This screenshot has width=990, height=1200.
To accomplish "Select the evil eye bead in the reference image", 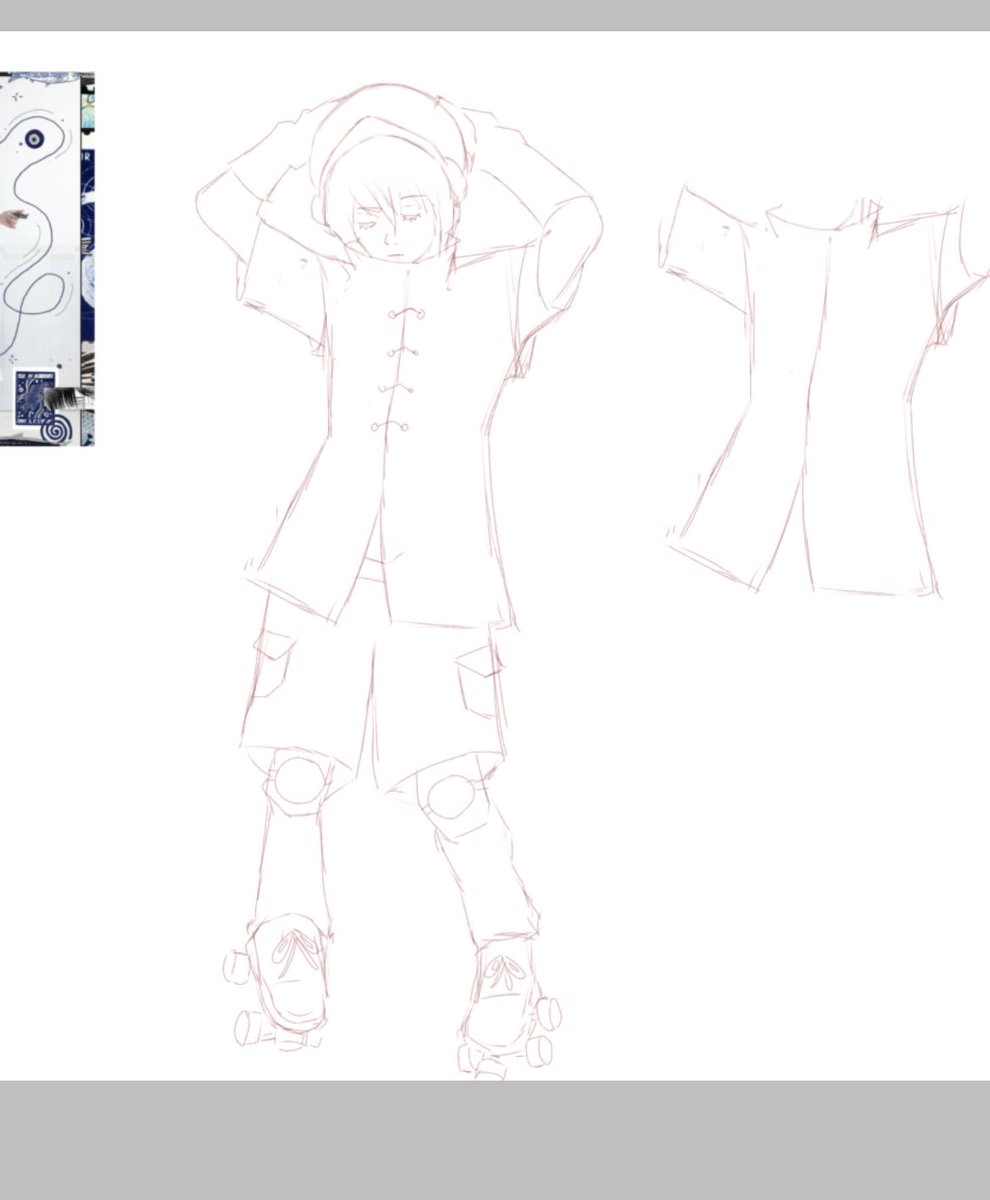I will pyautogui.click(x=32, y=139).
